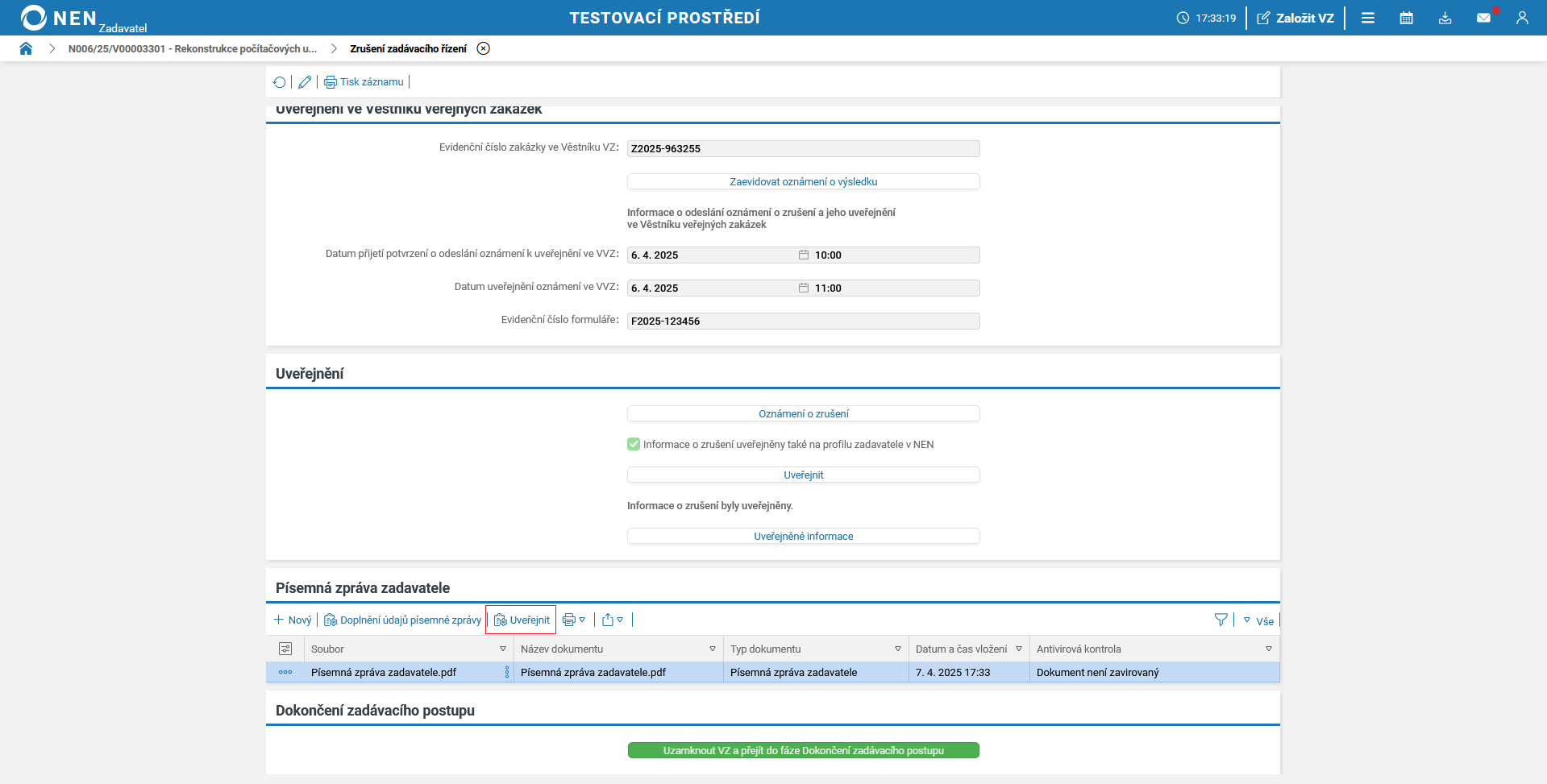The width and height of the screenshot is (1547, 784).
Task: Open the user profile icon
Action: click(x=1522, y=18)
